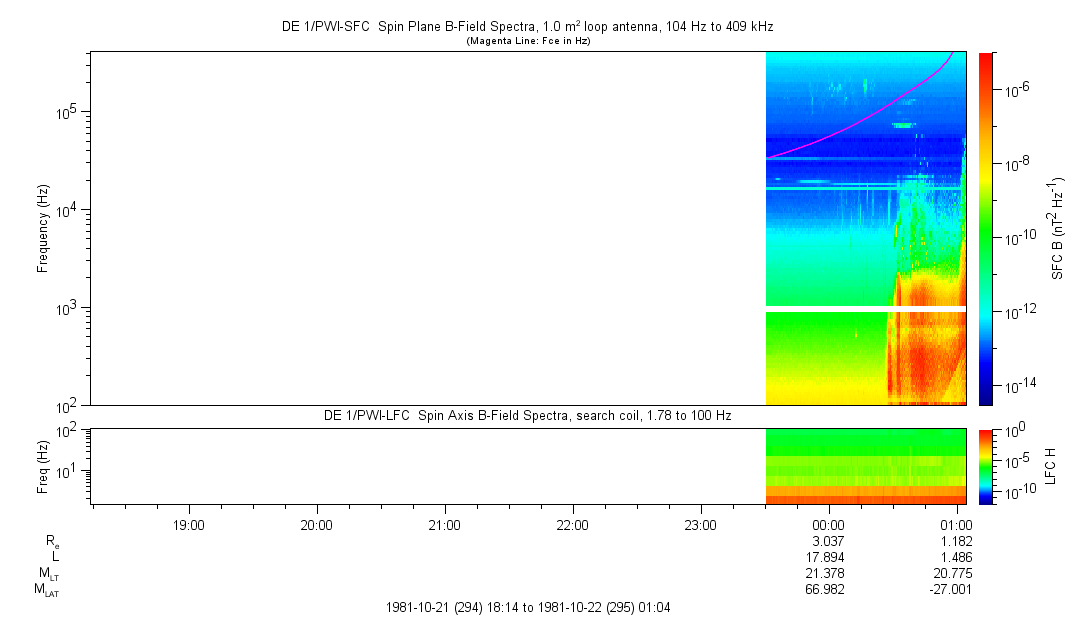This screenshot has height=620, width=1083.
Task: Click the LFC H colorbar label
Action: pos(1048,465)
